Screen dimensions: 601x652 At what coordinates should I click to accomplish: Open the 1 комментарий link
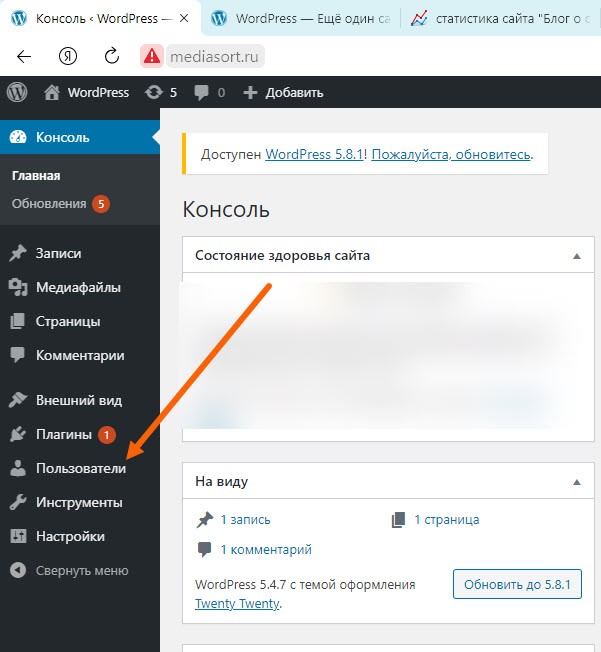266,549
